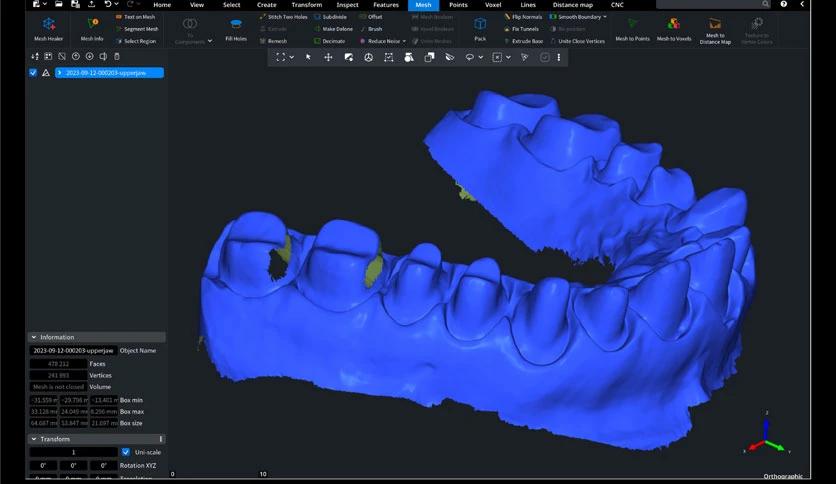Toggle visibility checkbox of upperjaw object
Screen dimensions: 836x484
pos(33,72)
